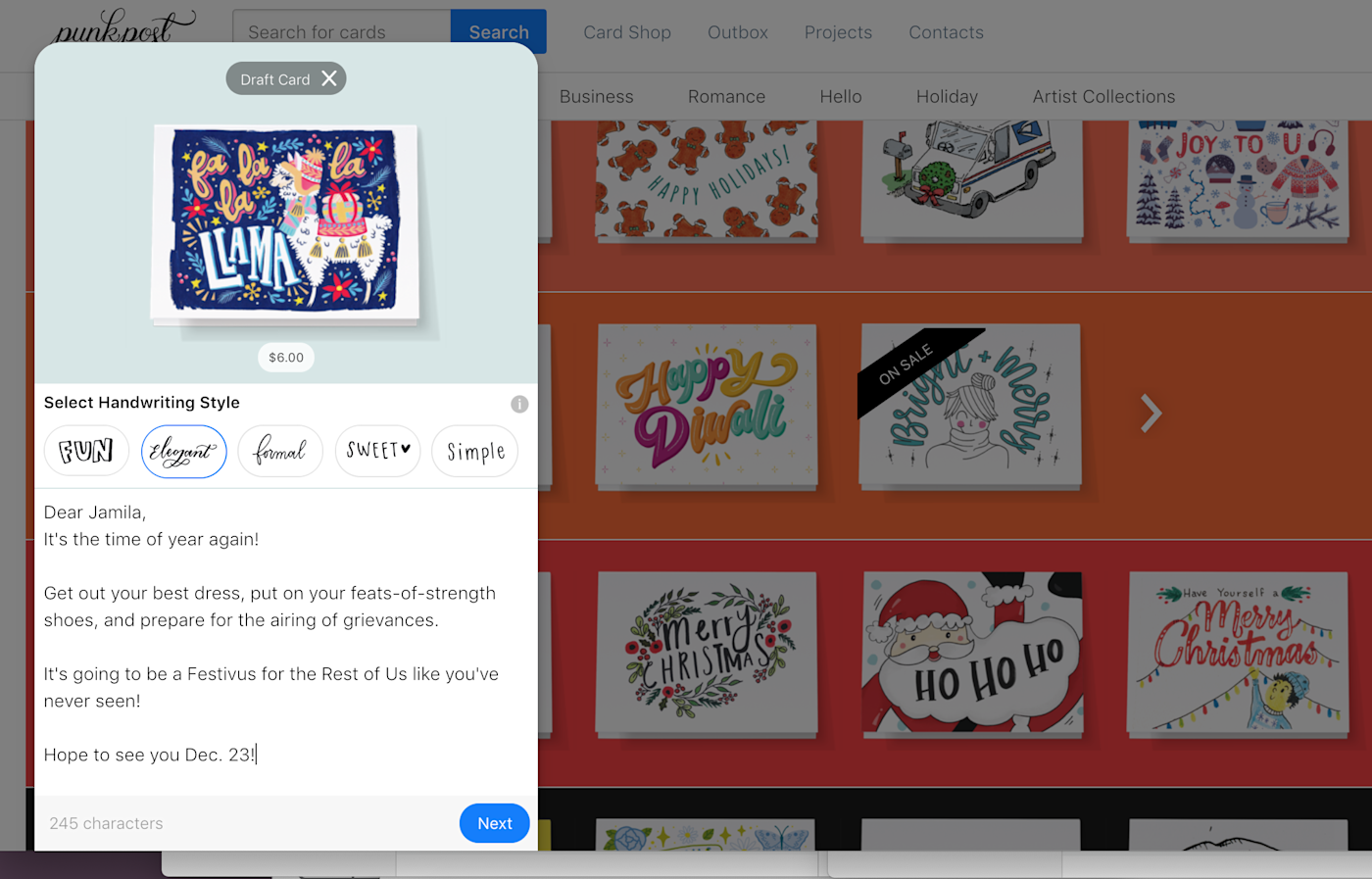Close the Draft Card editor
The height and width of the screenshot is (879, 1372).
pyautogui.click(x=330, y=78)
